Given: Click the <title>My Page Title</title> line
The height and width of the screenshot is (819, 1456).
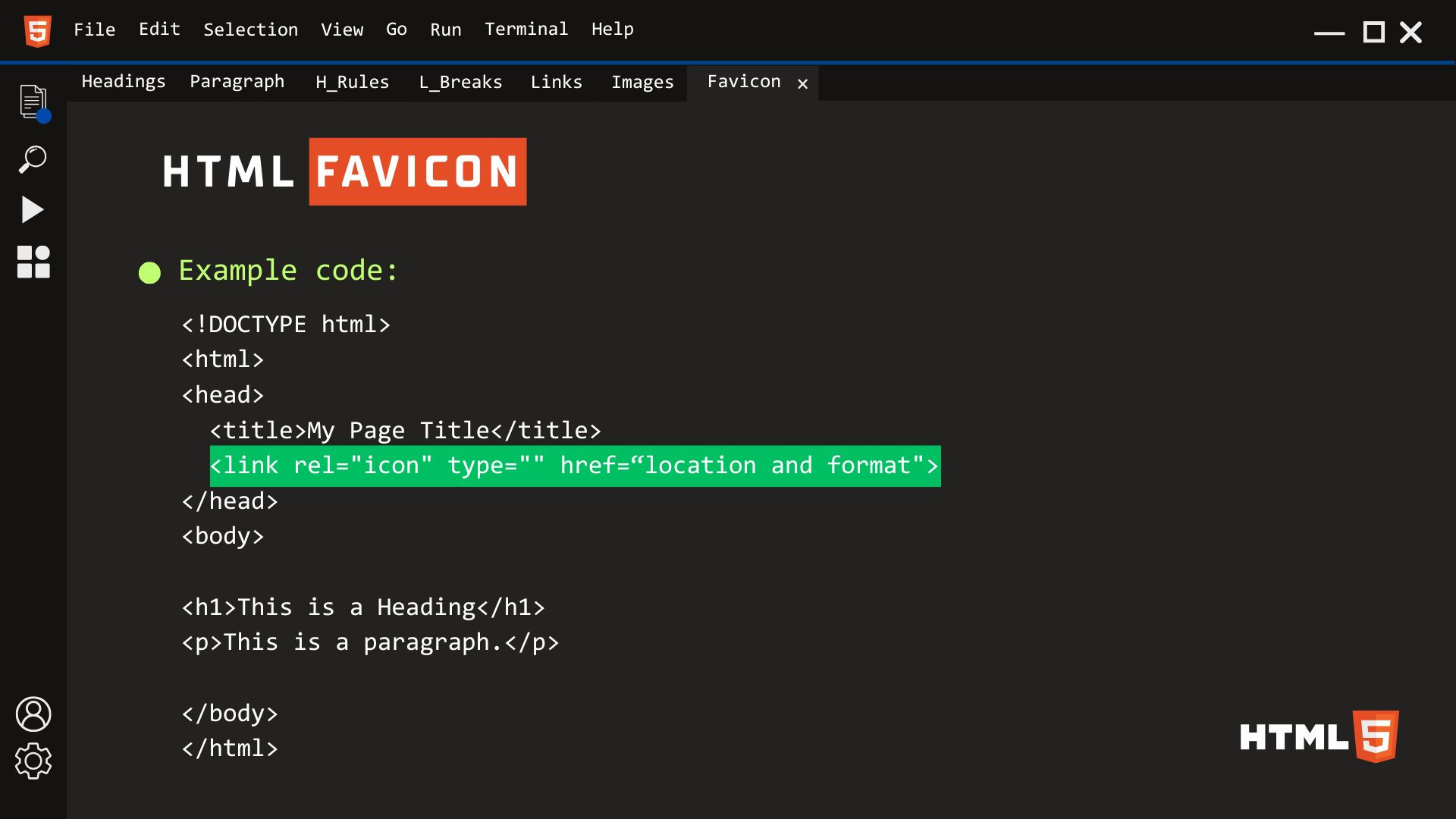Looking at the screenshot, I should [x=406, y=431].
